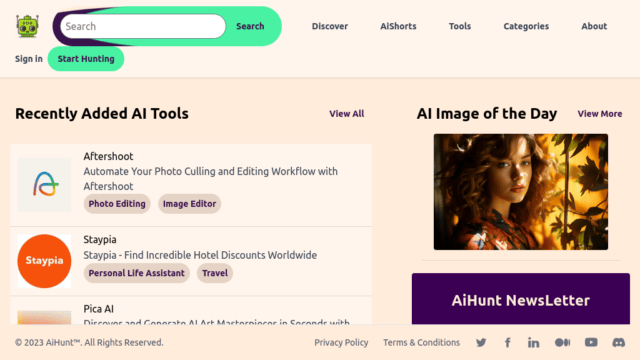The image size is (640, 360).
Task: Open the Medium icon in footer
Action: (x=562, y=342)
